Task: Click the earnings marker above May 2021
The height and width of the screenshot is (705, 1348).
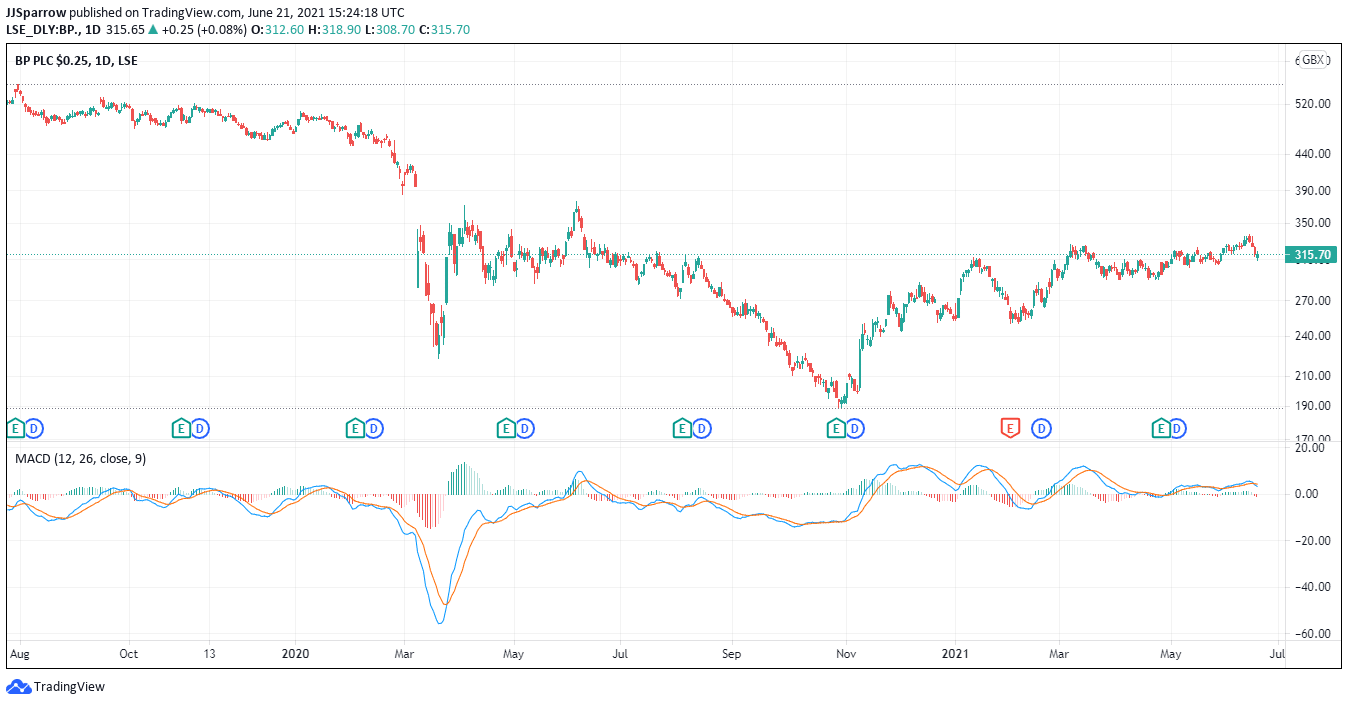Action: (1161, 429)
